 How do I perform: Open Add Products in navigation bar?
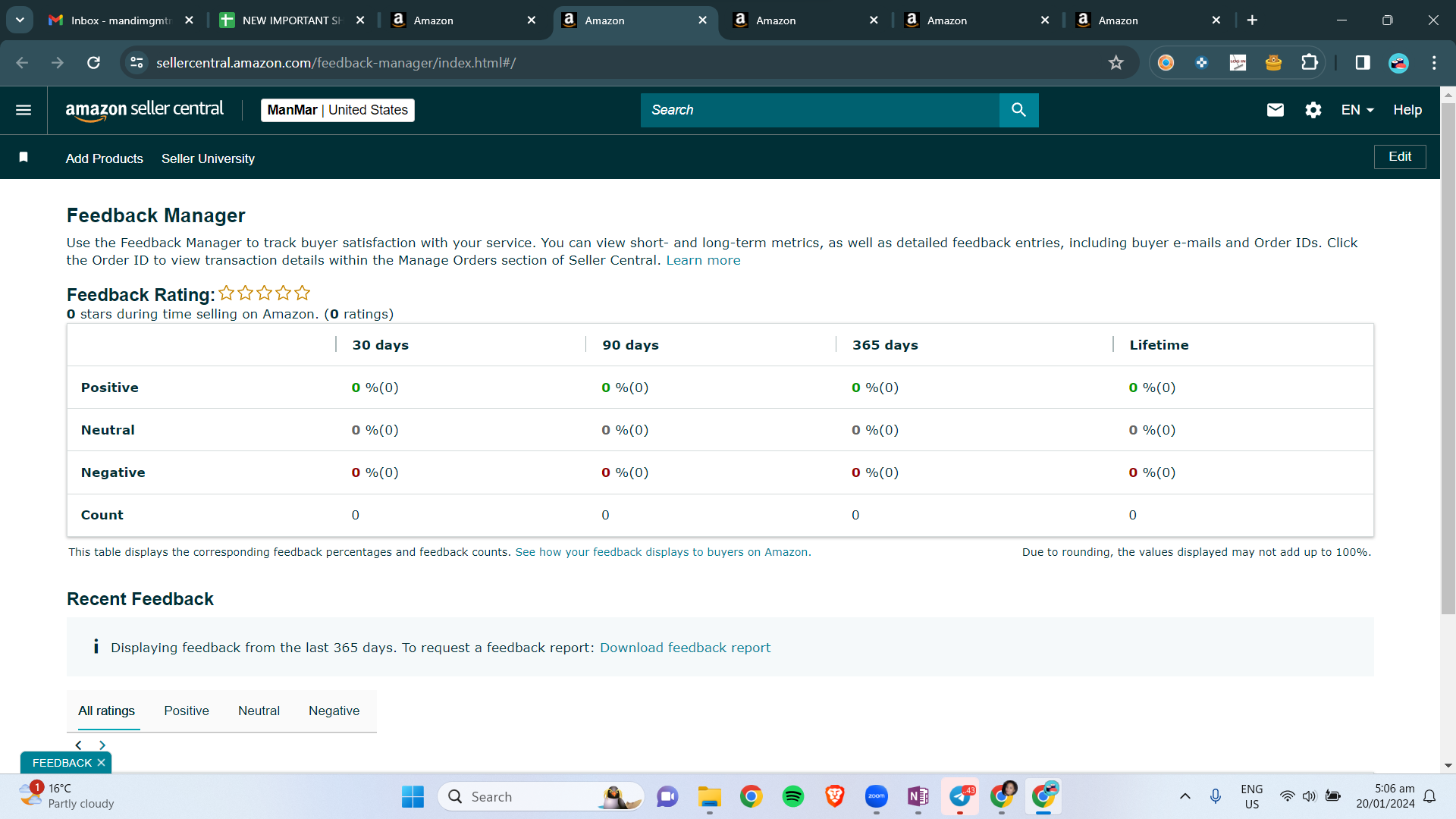pos(105,158)
